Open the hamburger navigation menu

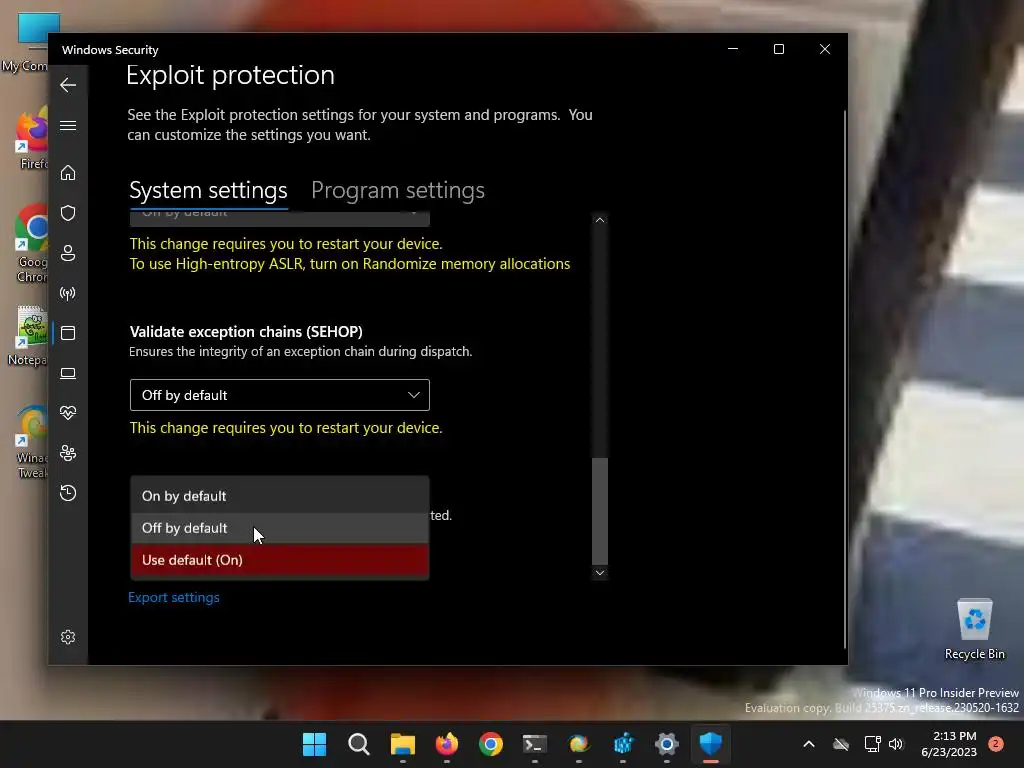[x=68, y=125]
